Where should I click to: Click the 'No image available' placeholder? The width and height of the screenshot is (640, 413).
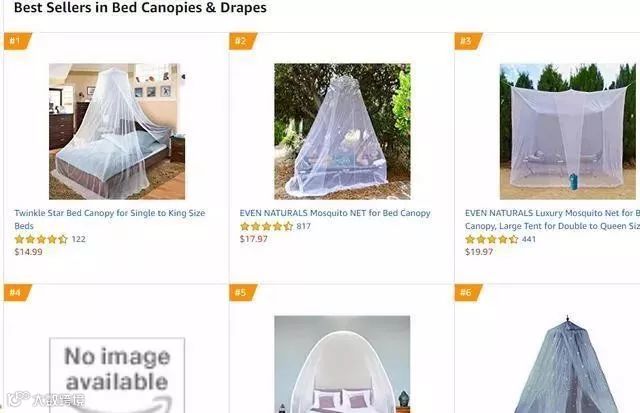(x=117, y=375)
